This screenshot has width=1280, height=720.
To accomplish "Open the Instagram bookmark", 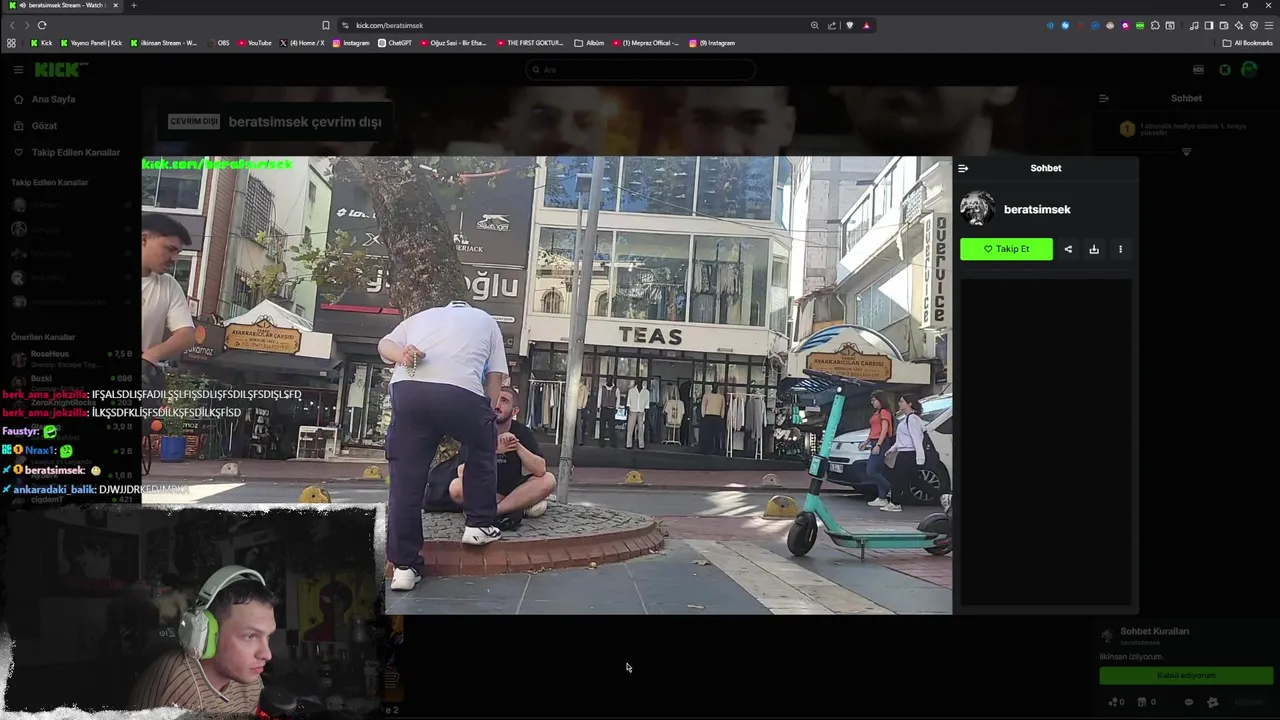I will [351, 43].
